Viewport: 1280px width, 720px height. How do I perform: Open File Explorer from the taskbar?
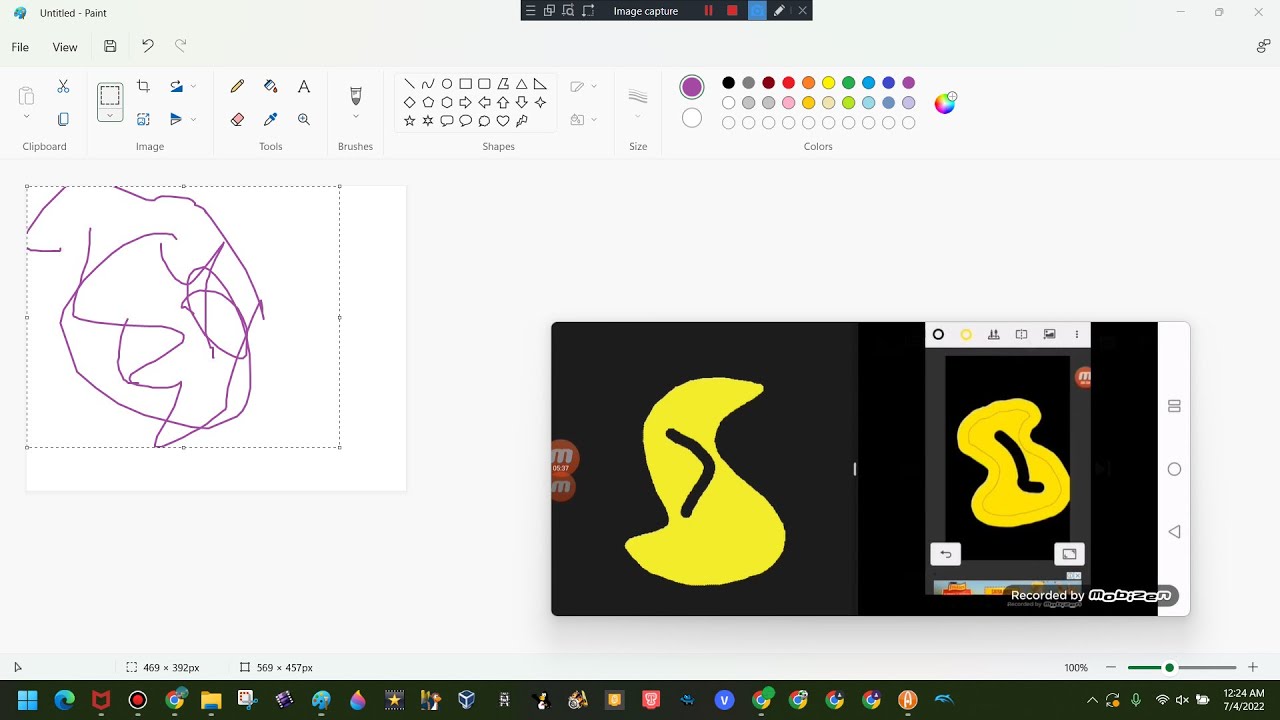211,700
